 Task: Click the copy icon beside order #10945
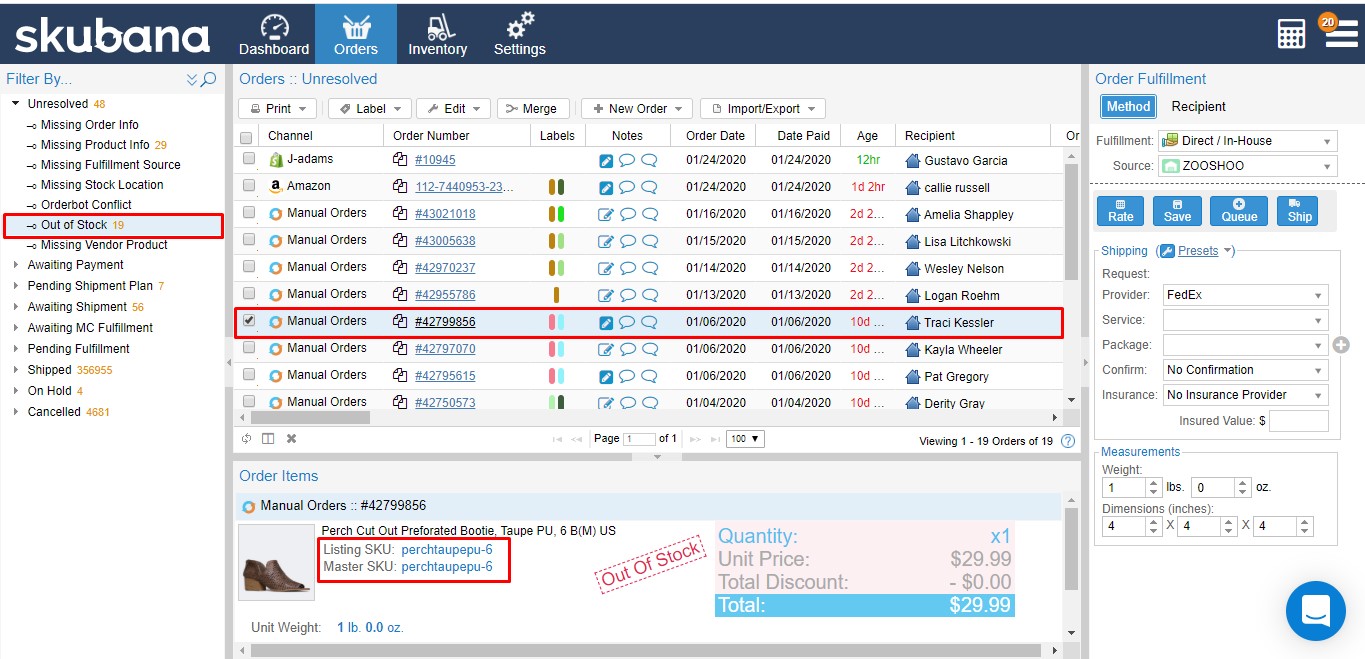400,160
